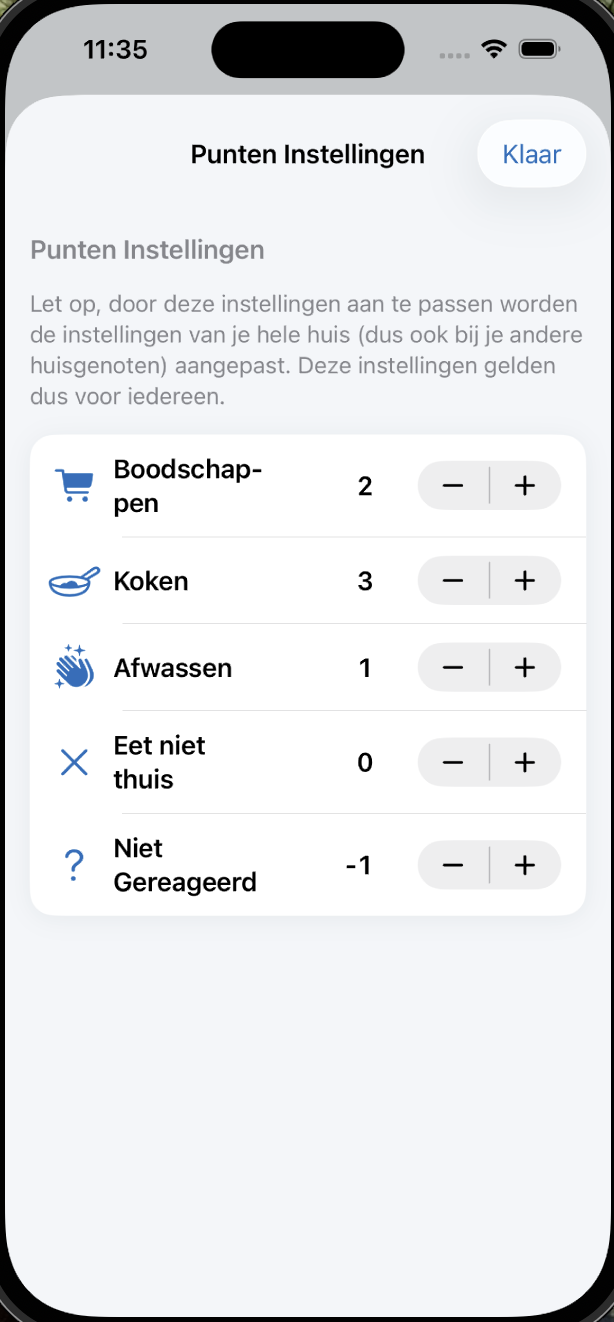Click the question mark Niet Gereageerd icon
614x1322 pixels.
73,866
